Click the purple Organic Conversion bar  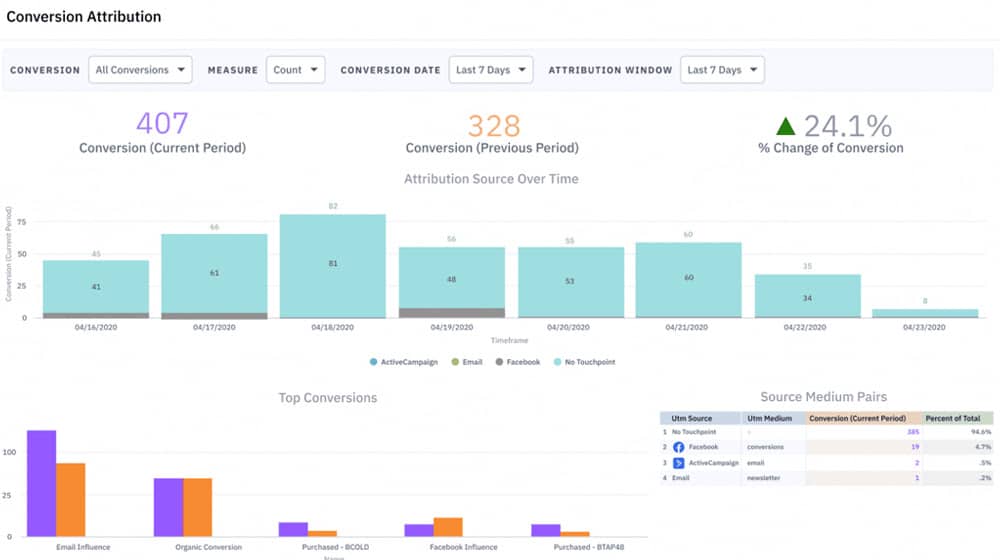(168, 508)
